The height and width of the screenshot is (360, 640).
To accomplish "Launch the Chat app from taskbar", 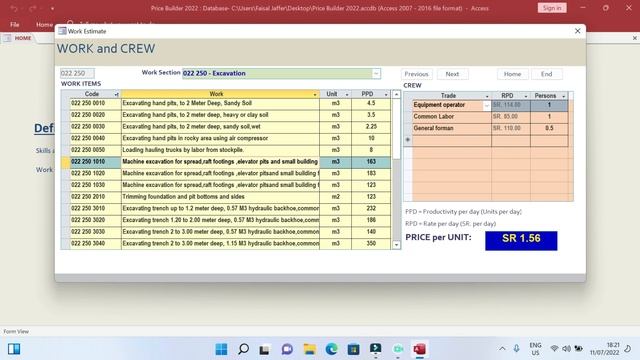I will pos(287,349).
